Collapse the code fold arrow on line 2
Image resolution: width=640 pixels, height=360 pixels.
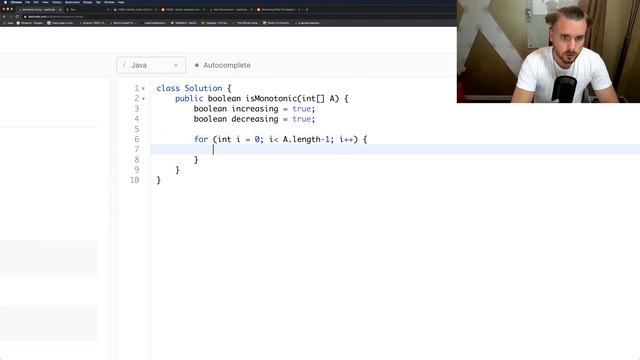pos(143,99)
